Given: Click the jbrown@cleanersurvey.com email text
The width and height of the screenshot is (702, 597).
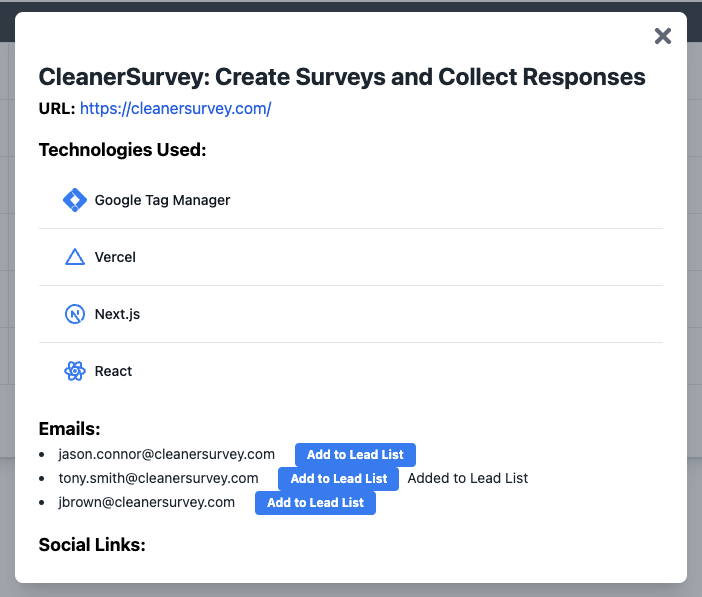Looking at the screenshot, I should [x=146, y=503].
